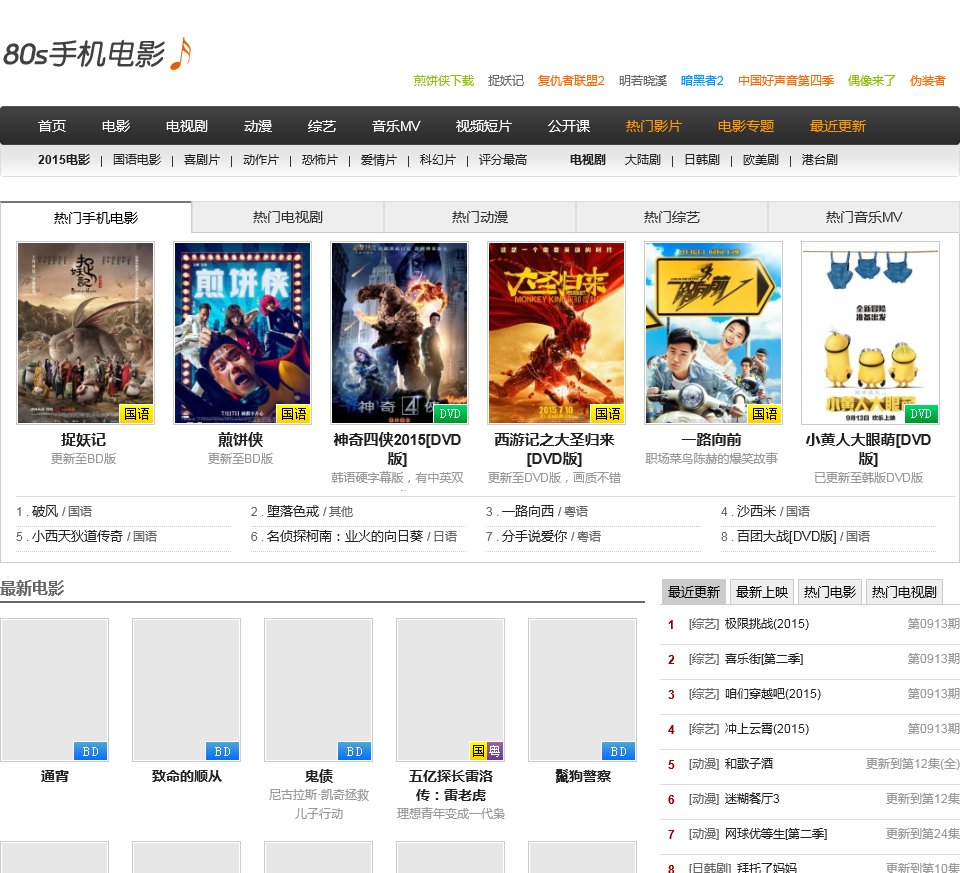The width and height of the screenshot is (960, 873).
Task: Filter by 2015电影 in sub navigation
Action: point(64,160)
